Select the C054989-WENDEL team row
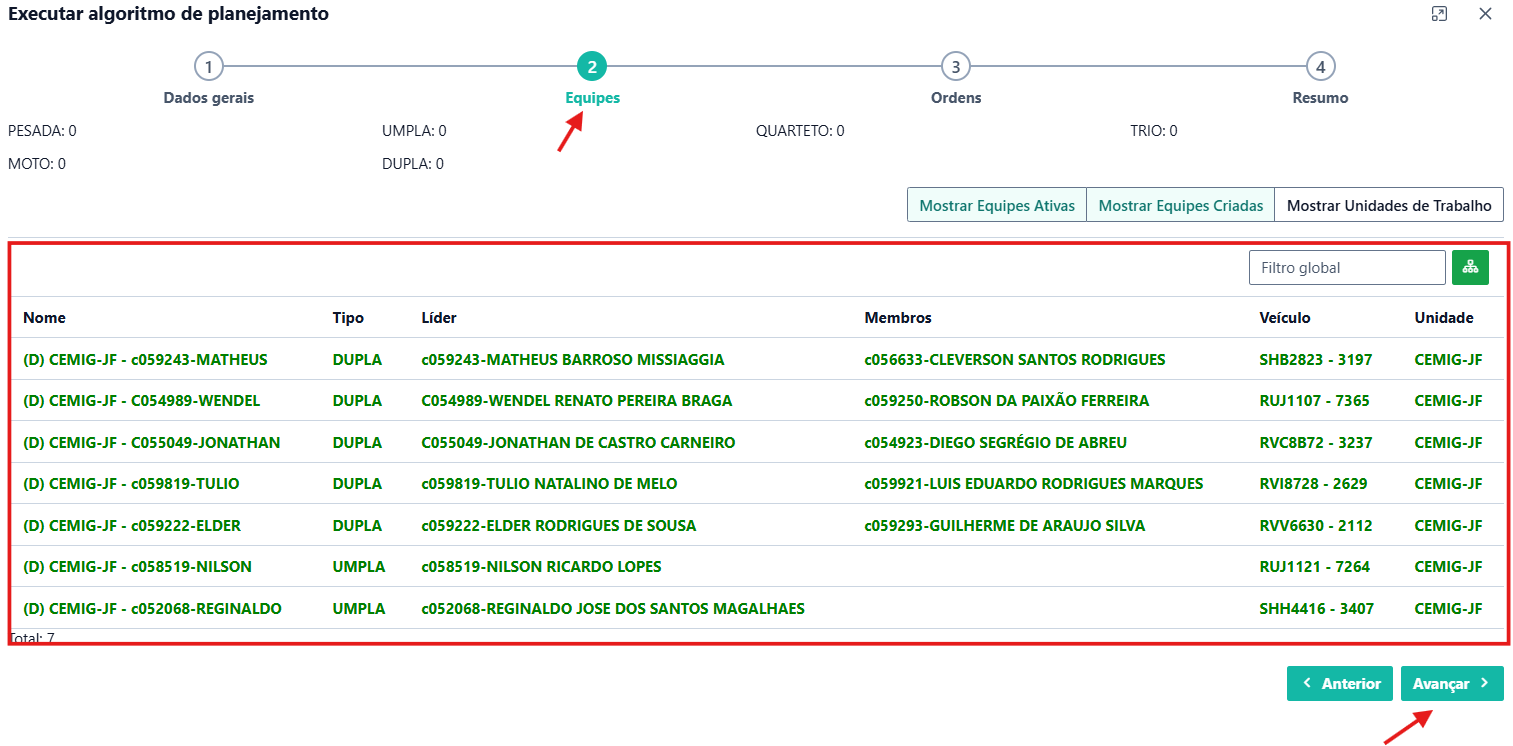This screenshot has width=1513, height=746. [141, 401]
